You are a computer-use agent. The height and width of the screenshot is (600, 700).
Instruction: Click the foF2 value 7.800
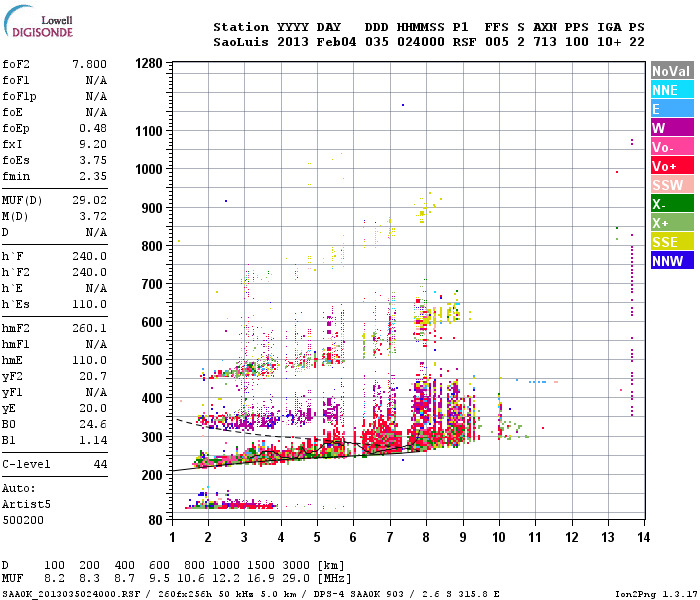(89, 64)
